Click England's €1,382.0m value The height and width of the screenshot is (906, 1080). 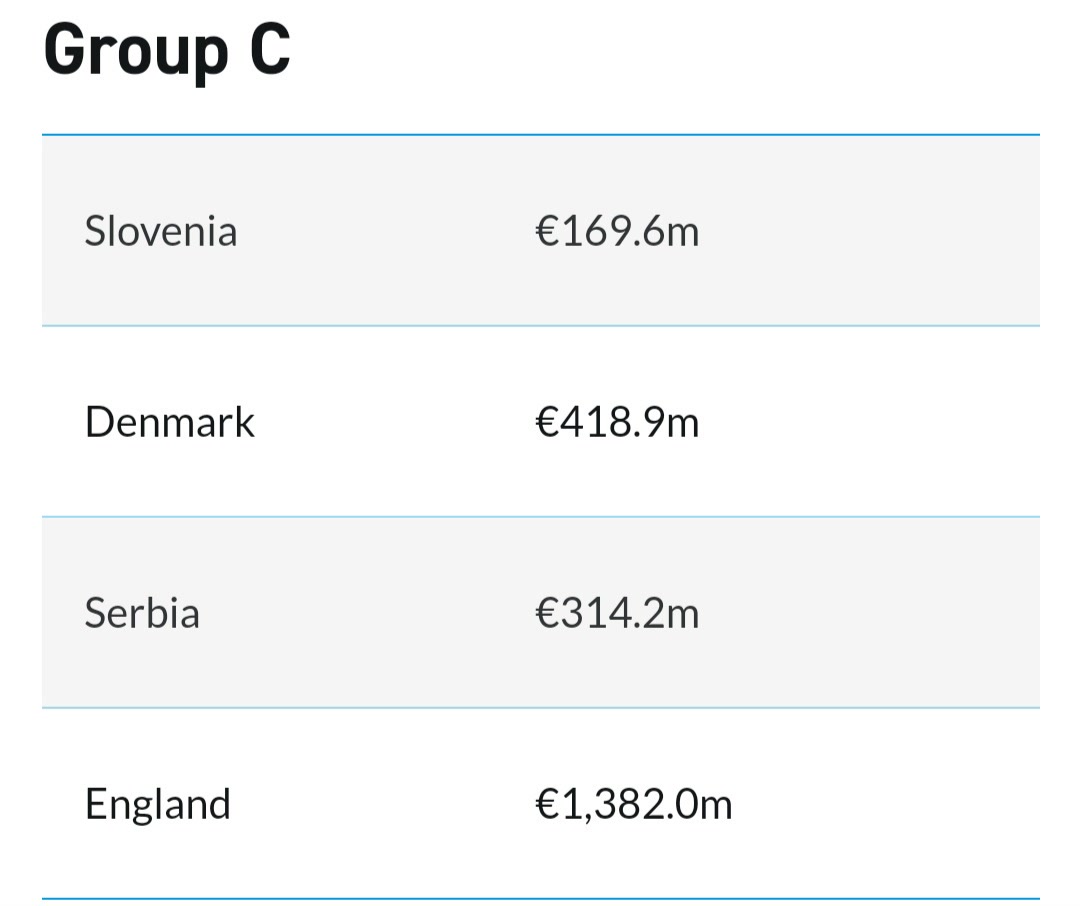(x=634, y=804)
